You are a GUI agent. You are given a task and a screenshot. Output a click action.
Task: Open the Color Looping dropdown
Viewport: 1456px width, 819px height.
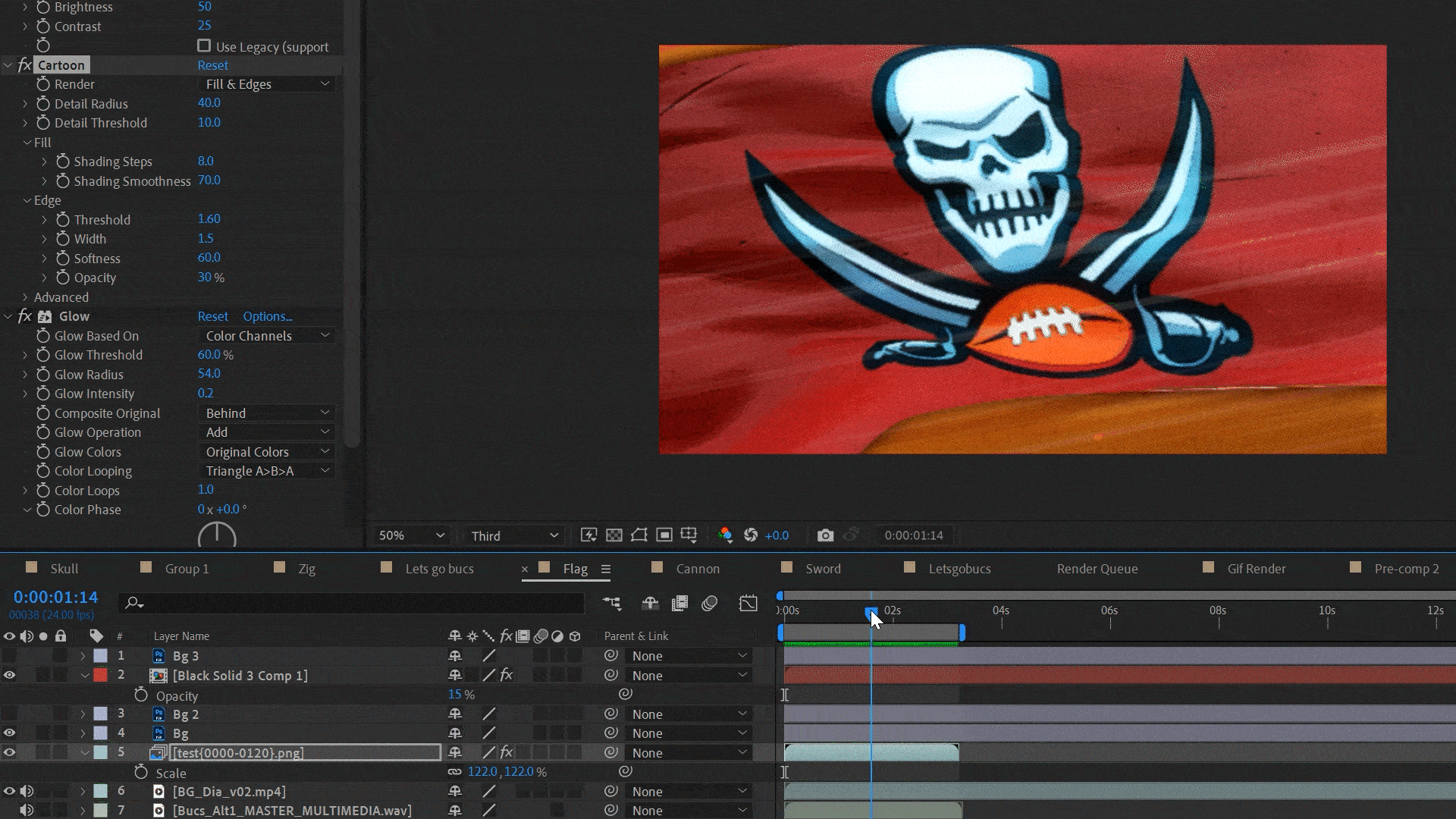(x=267, y=471)
